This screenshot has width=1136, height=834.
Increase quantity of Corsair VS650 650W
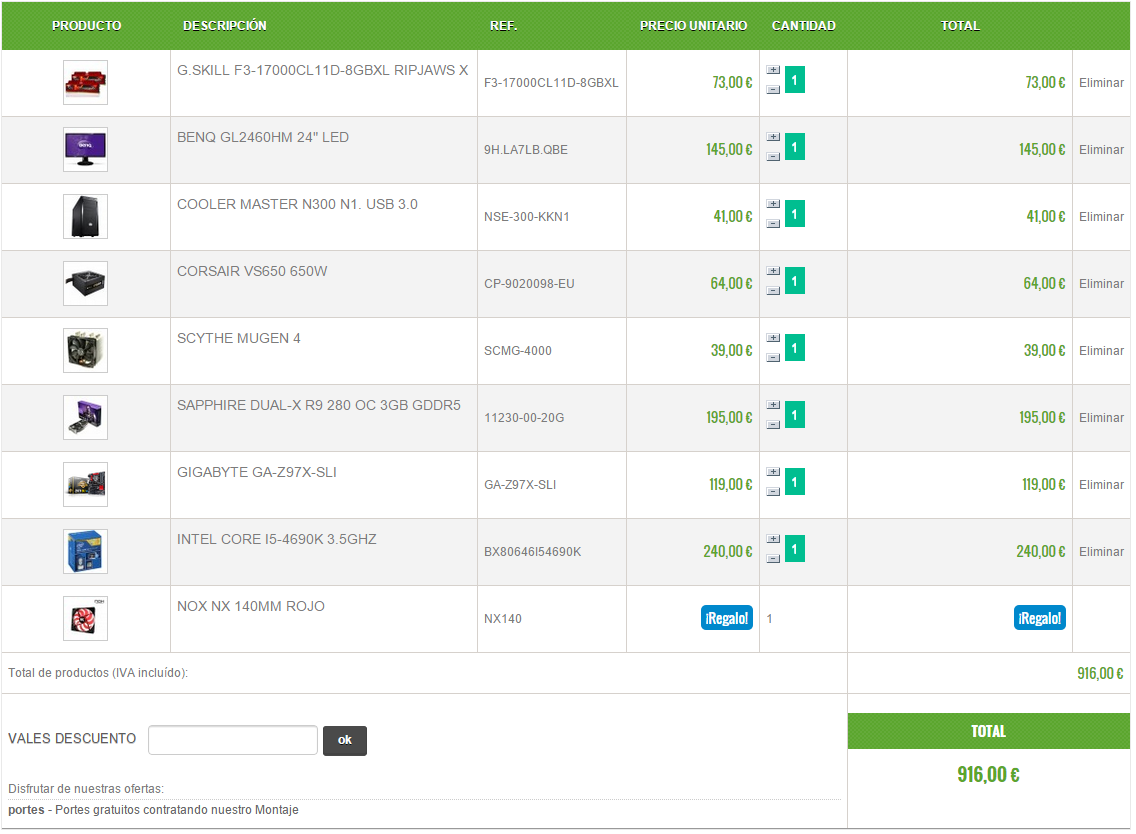(x=773, y=271)
